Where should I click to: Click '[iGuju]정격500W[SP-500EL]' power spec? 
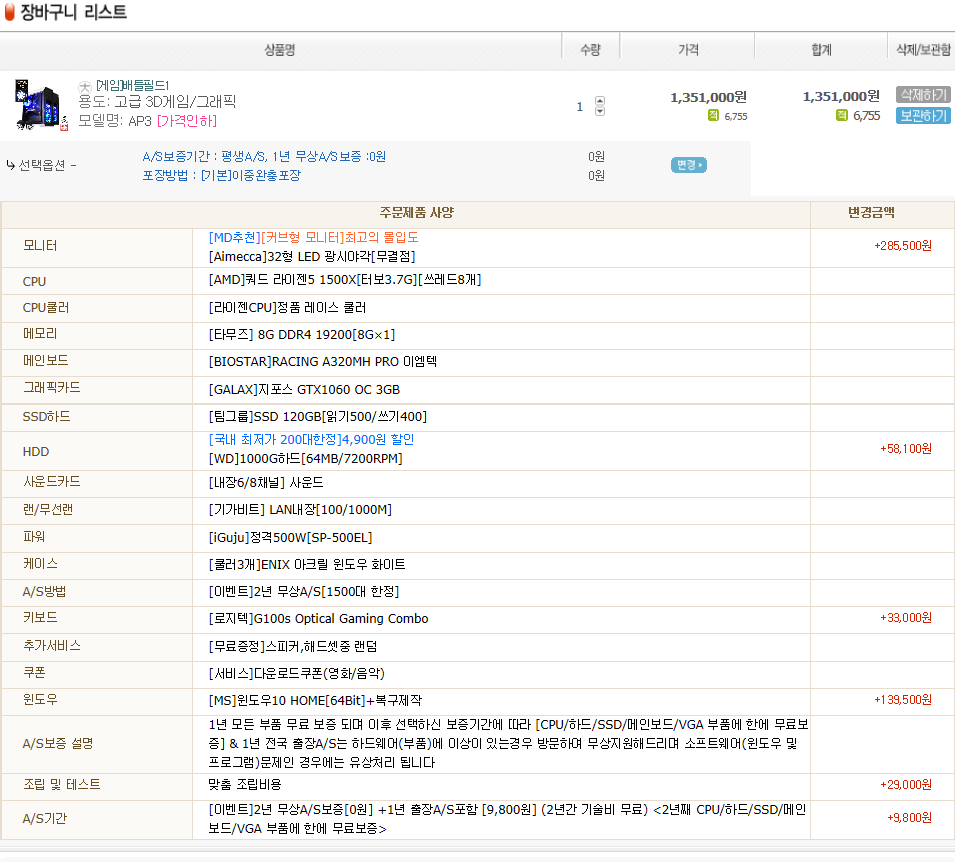290,538
